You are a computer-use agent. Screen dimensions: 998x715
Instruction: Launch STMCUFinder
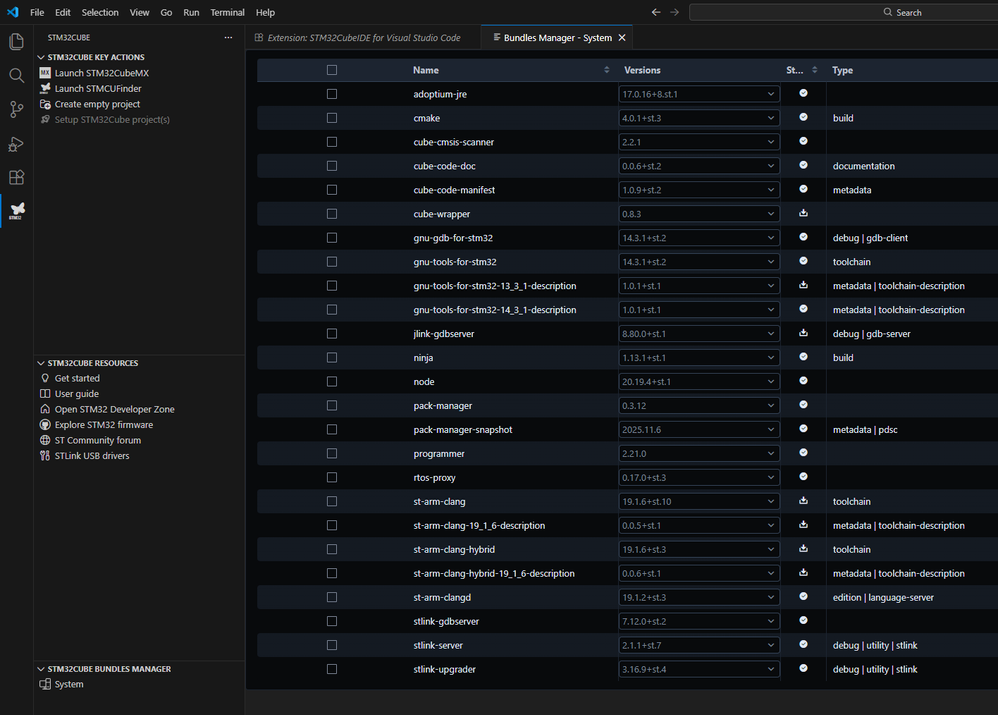tap(97, 88)
